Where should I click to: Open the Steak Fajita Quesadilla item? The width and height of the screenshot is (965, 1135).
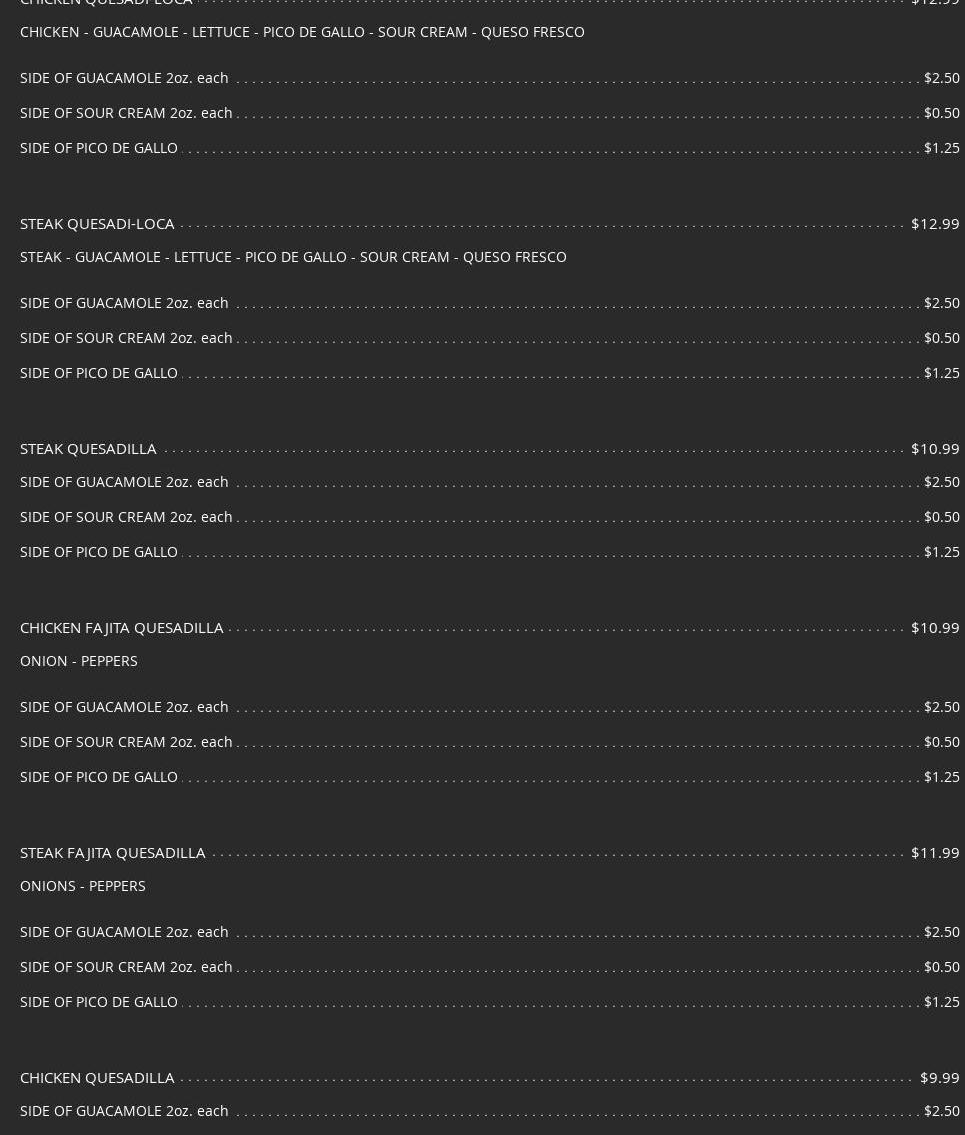(x=112, y=853)
